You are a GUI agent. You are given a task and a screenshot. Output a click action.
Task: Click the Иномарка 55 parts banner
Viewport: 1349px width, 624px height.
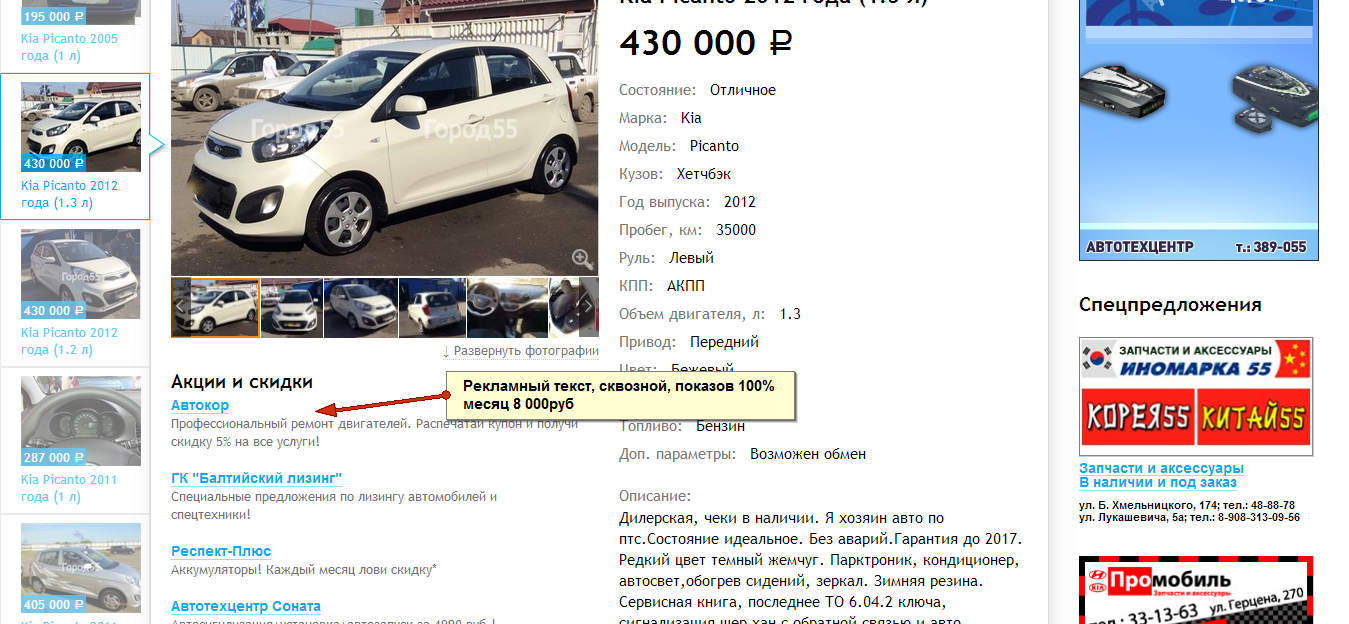[x=1196, y=397]
